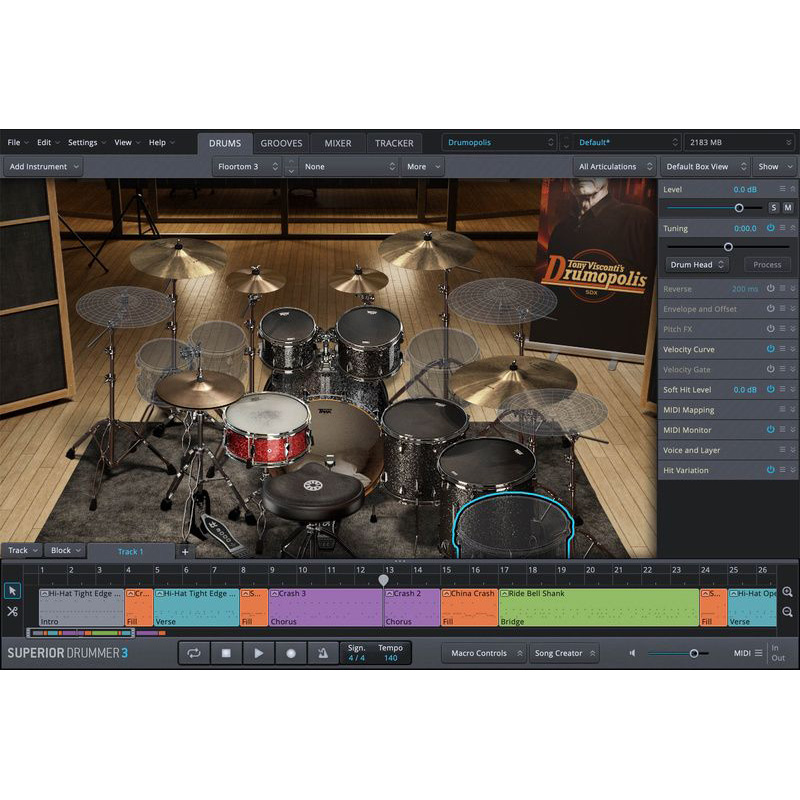
Task: Open the Block menu button
Action: [x=65, y=550]
